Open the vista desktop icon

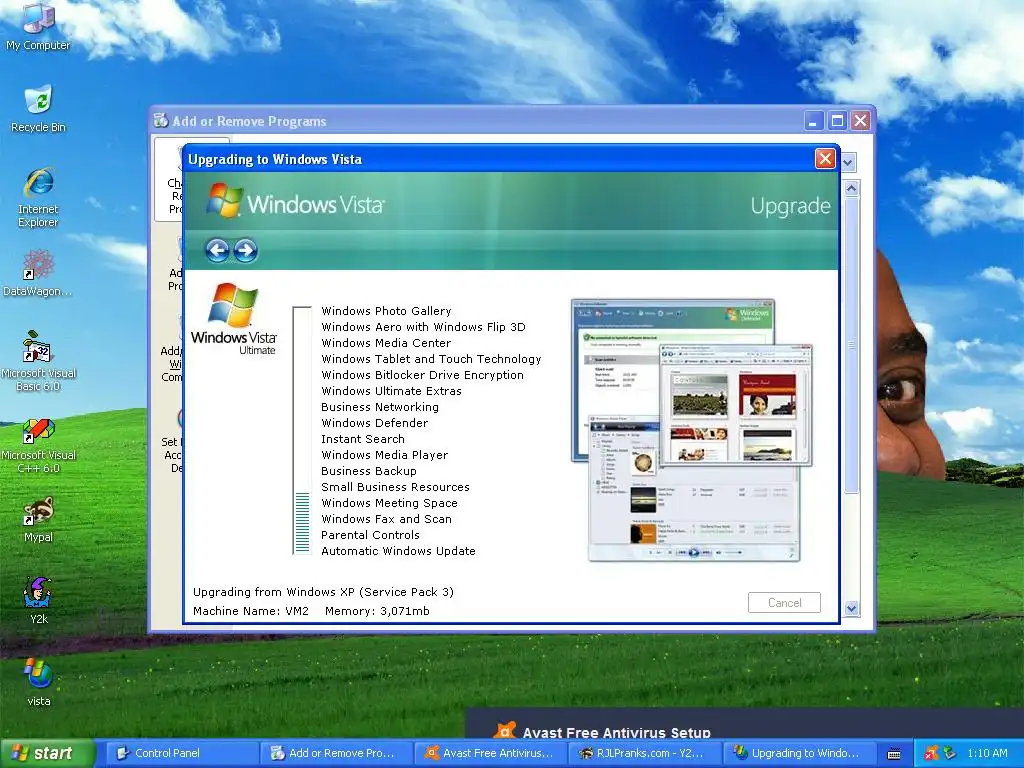click(x=38, y=682)
